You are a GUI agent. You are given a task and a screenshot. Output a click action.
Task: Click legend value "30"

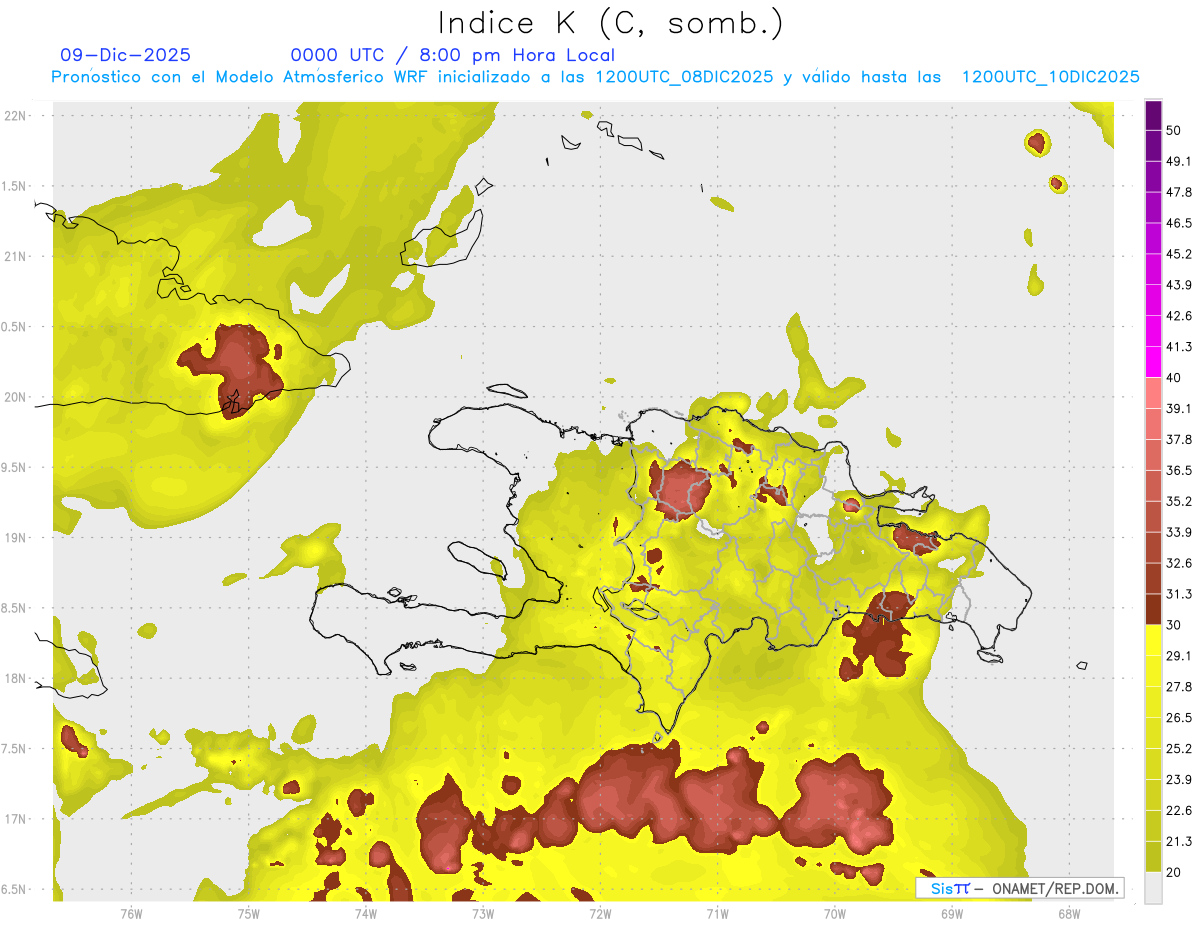(x=1174, y=625)
